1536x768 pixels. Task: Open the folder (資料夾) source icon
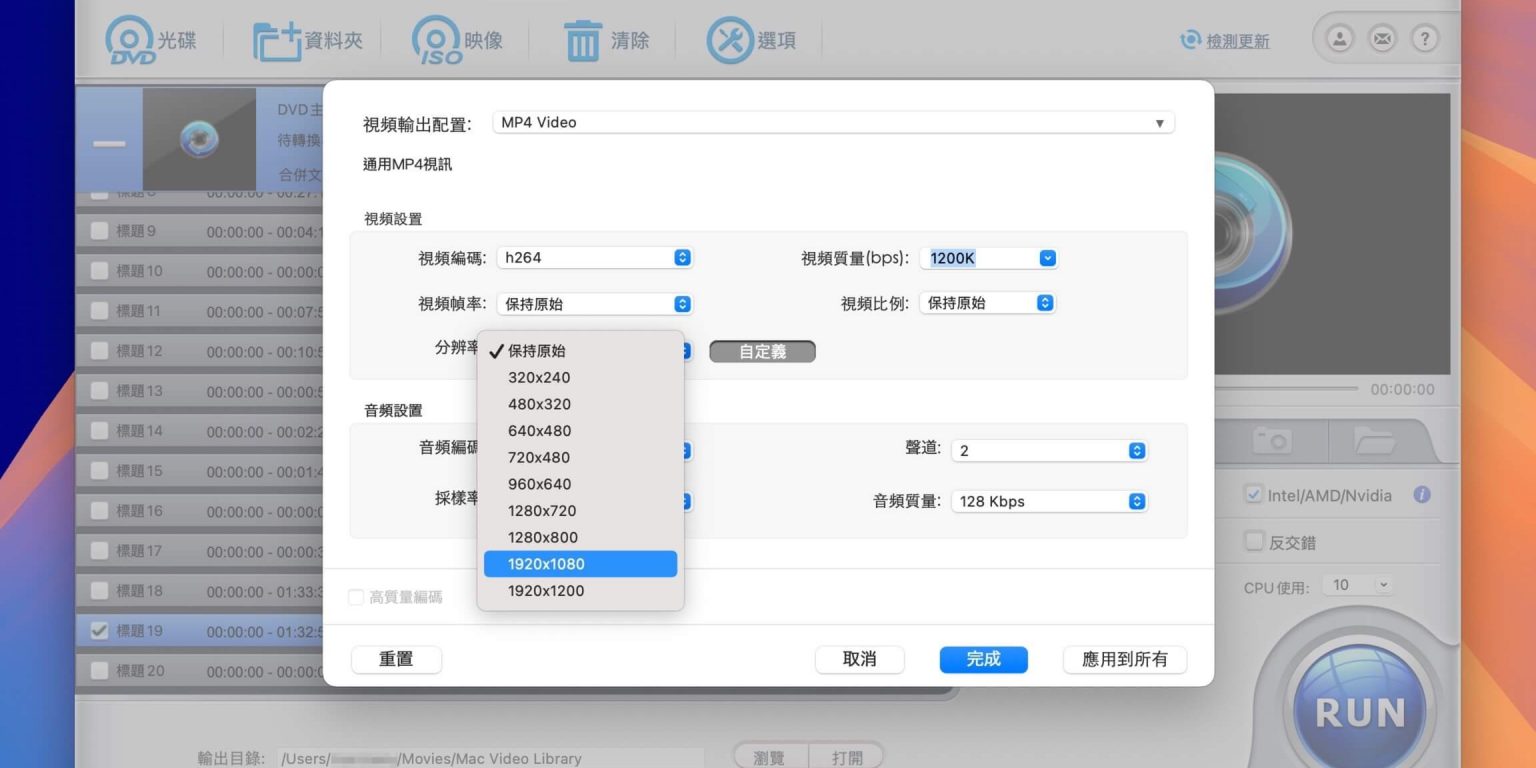pos(277,41)
